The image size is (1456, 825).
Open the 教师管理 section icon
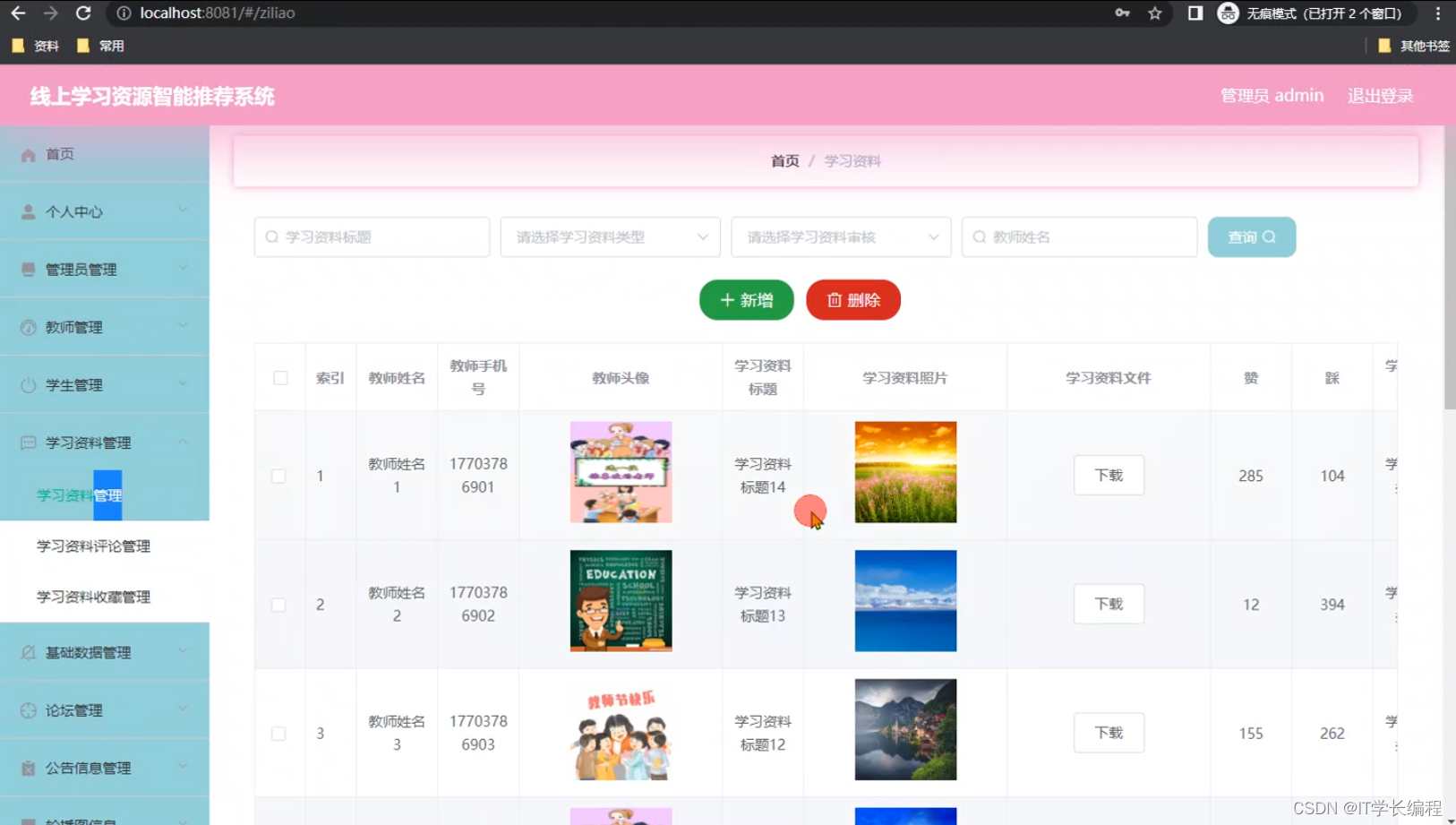26,326
